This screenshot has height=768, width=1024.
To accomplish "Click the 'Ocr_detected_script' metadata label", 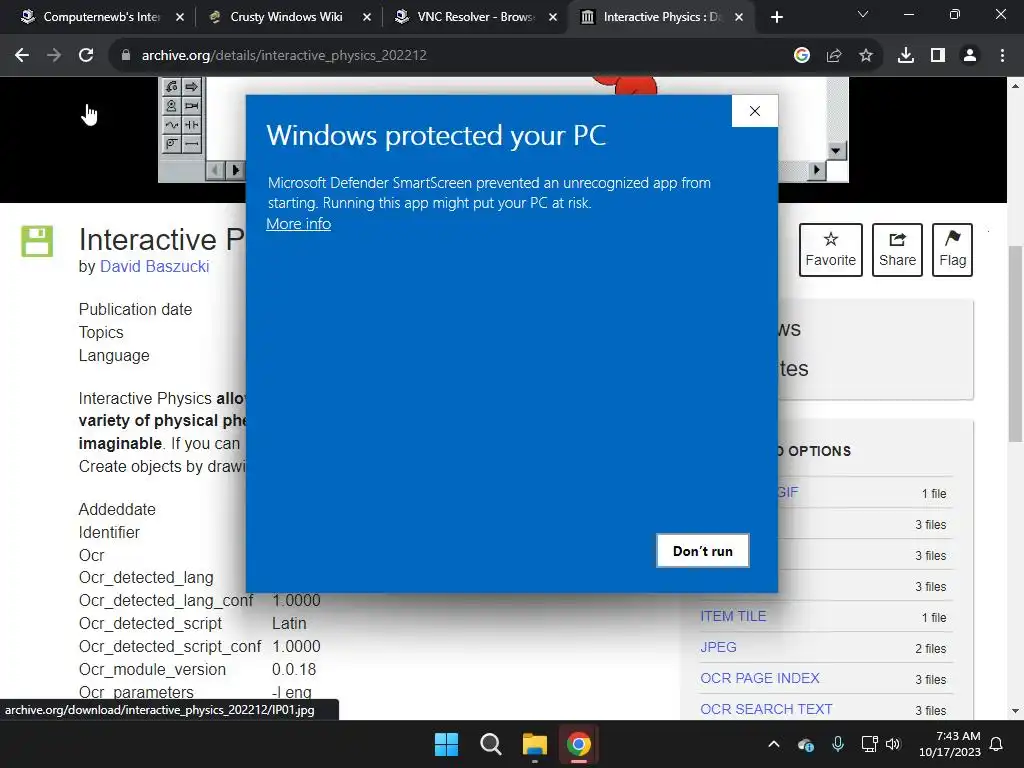I will [x=150, y=624].
